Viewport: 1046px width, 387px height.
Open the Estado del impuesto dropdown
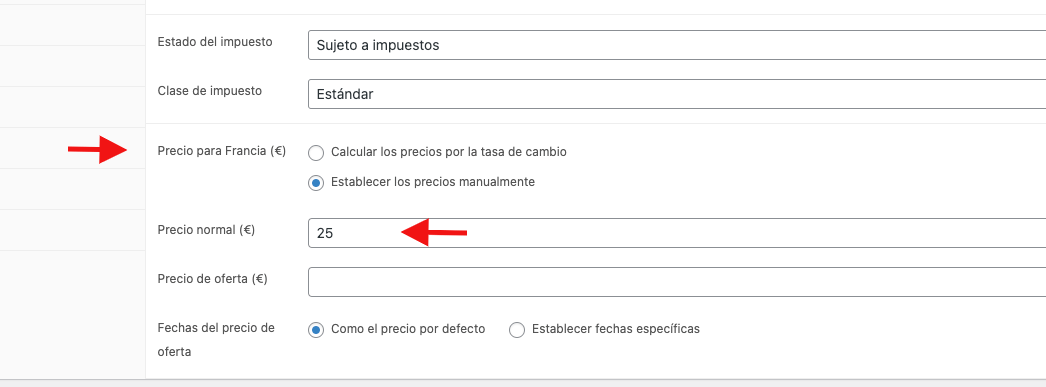click(x=676, y=45)
